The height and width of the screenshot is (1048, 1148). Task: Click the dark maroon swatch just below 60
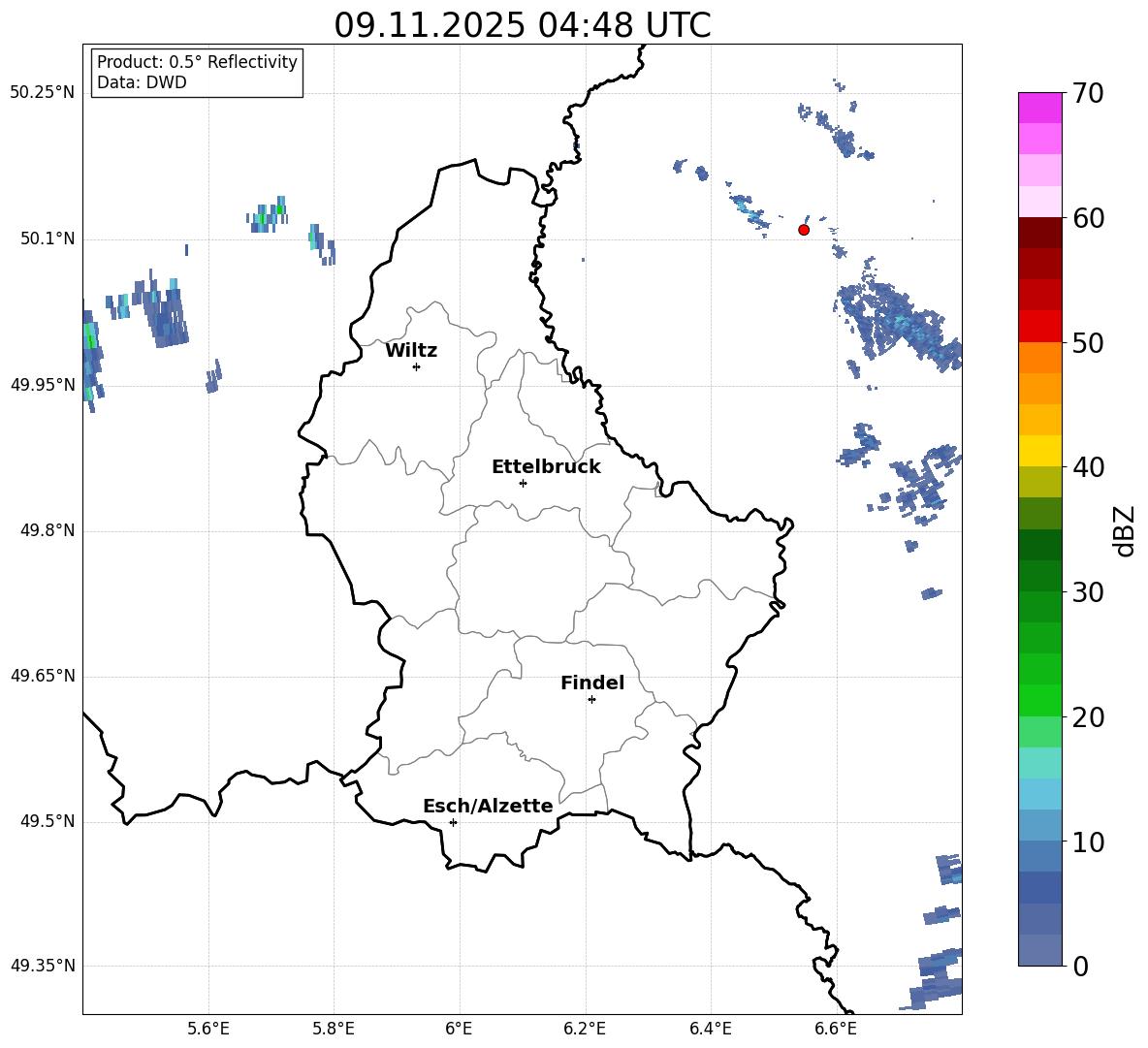point(1039,233)
